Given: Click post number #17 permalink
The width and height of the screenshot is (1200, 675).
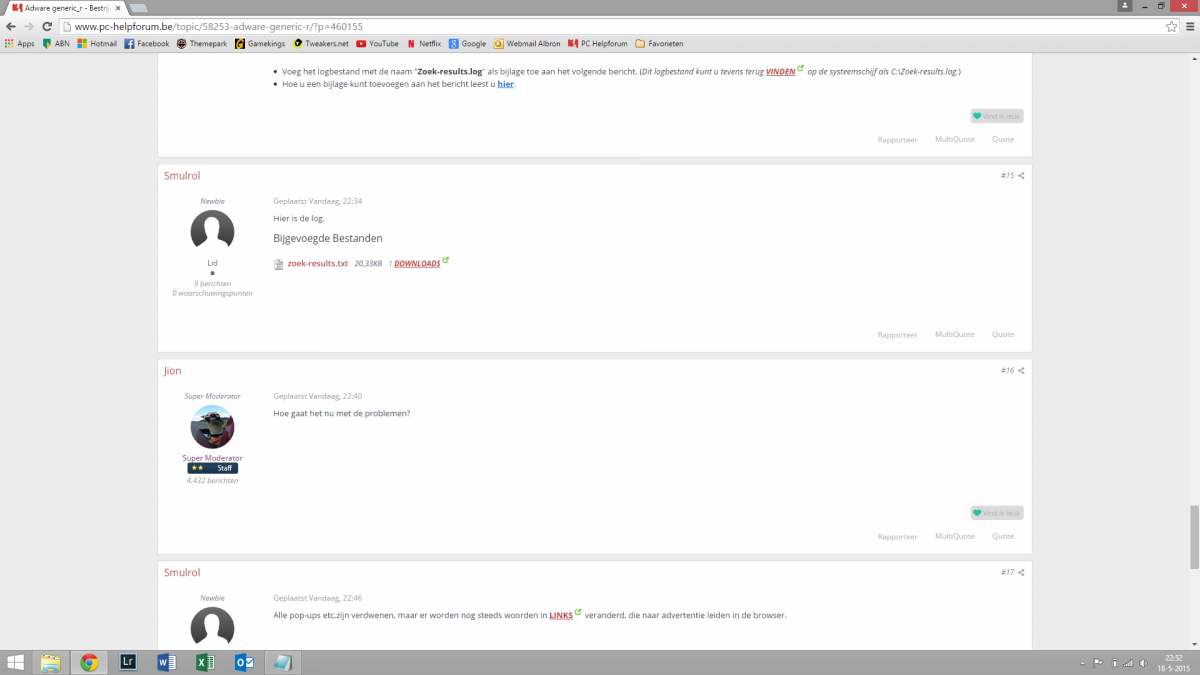Looking at the screenshot, I should pyautogui.click(x=1007, y=573).
